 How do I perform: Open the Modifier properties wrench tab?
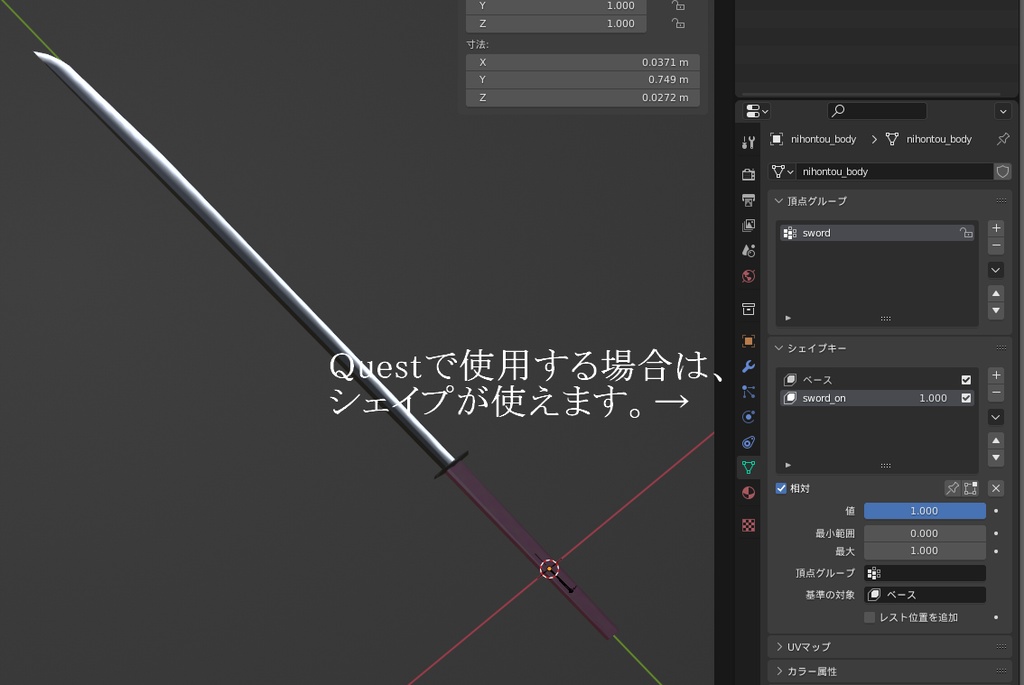747,367
